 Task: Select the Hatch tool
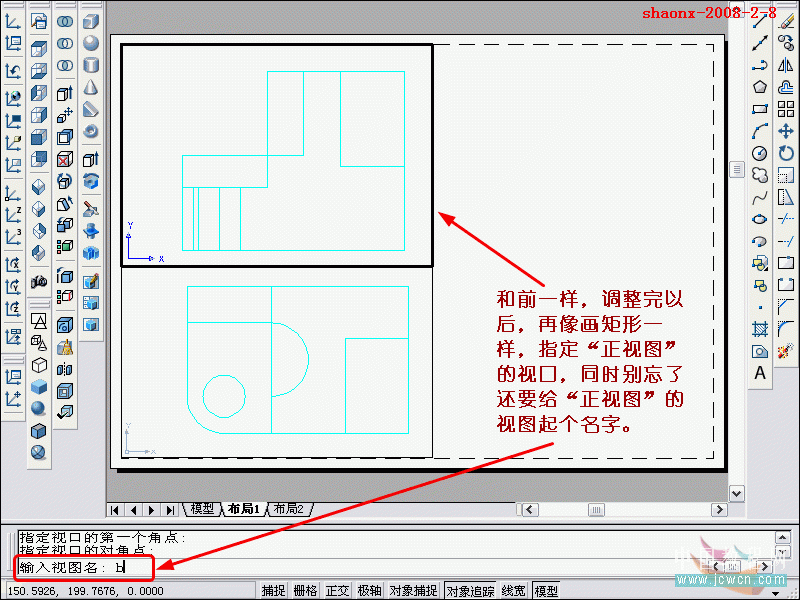click(x=760, y=329)
